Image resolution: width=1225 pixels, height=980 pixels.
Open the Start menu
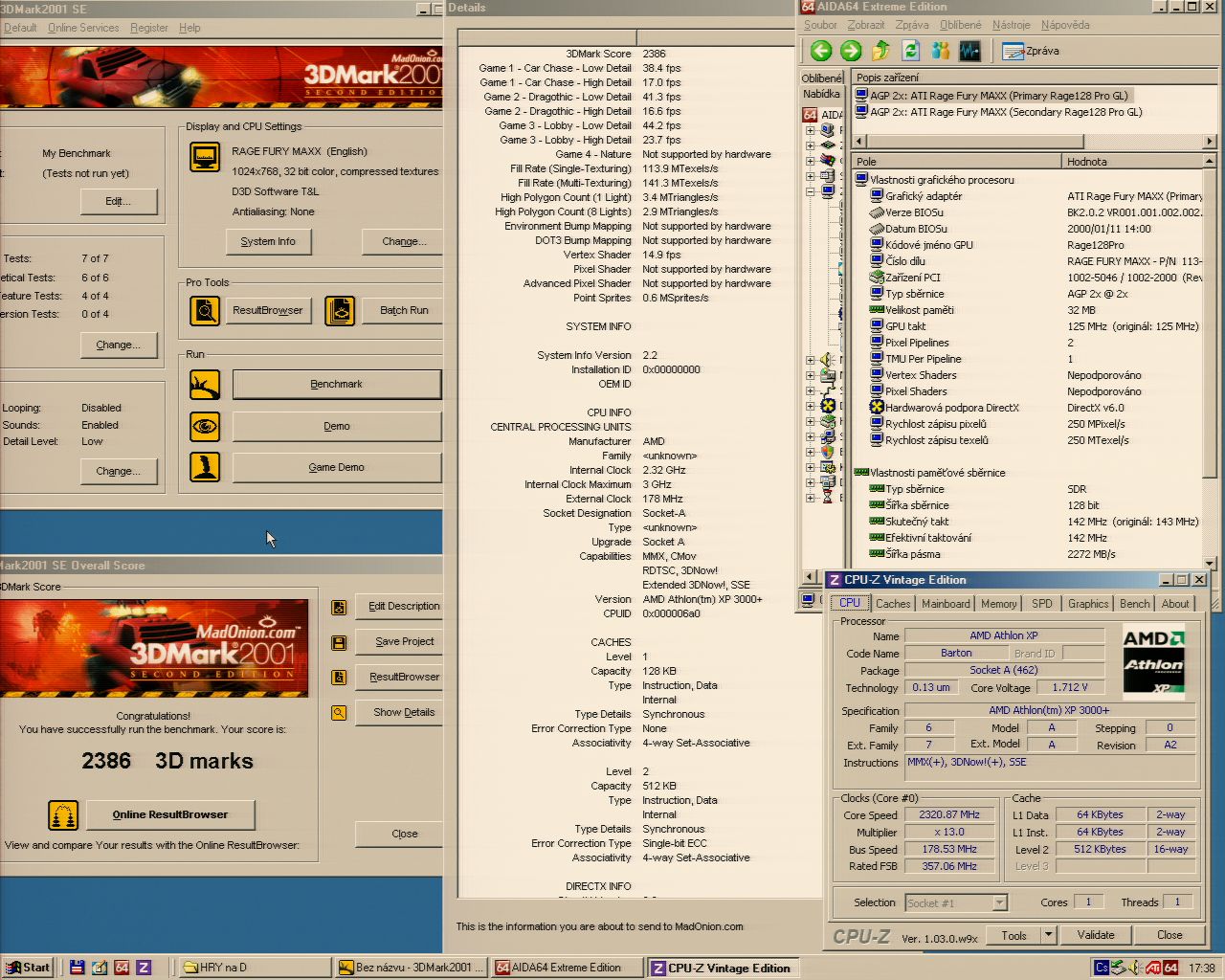(27, 968)
